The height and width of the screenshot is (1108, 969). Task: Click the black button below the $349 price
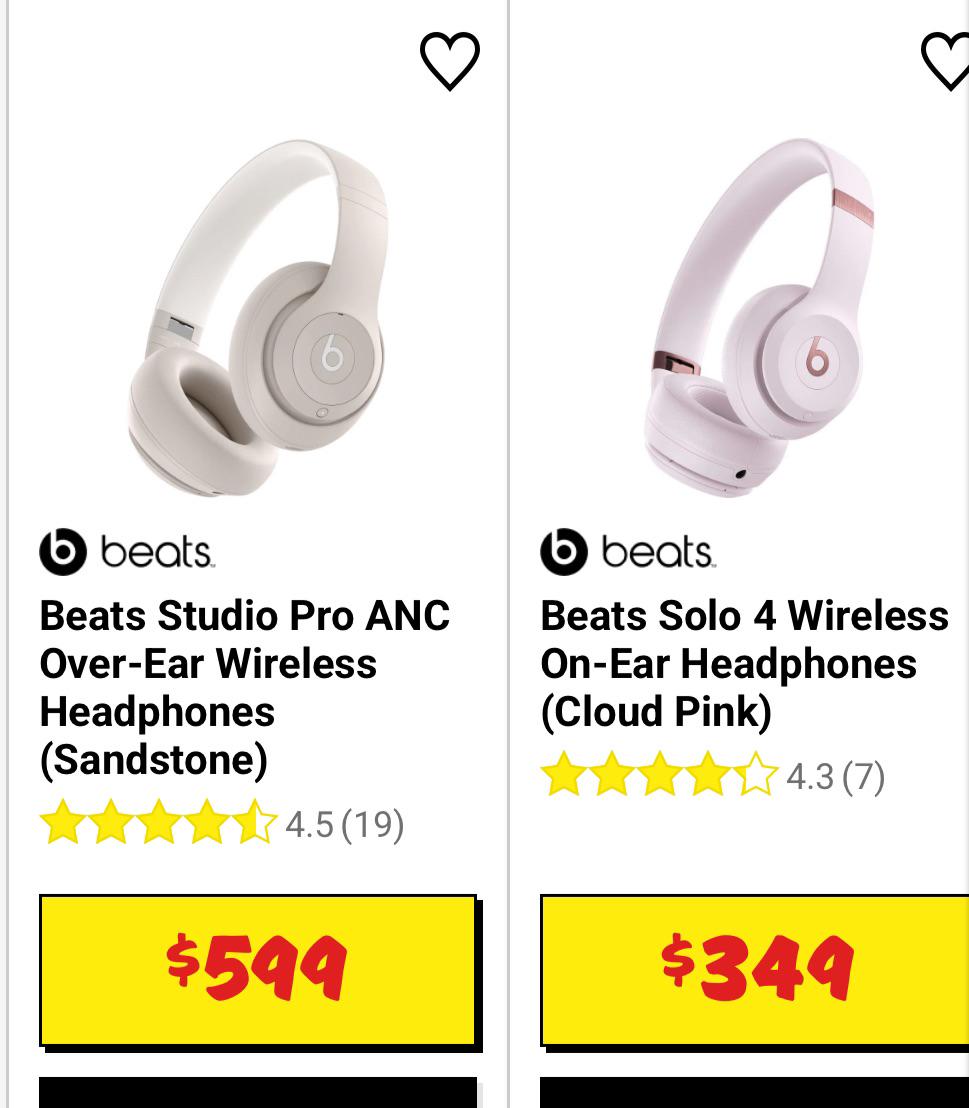click(x=754, y=1092)
